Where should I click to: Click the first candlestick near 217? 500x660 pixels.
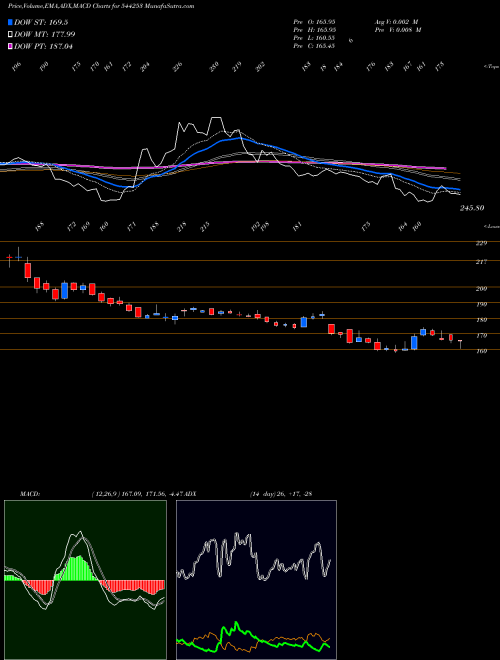pyautogui.click(x=9, y=257)
